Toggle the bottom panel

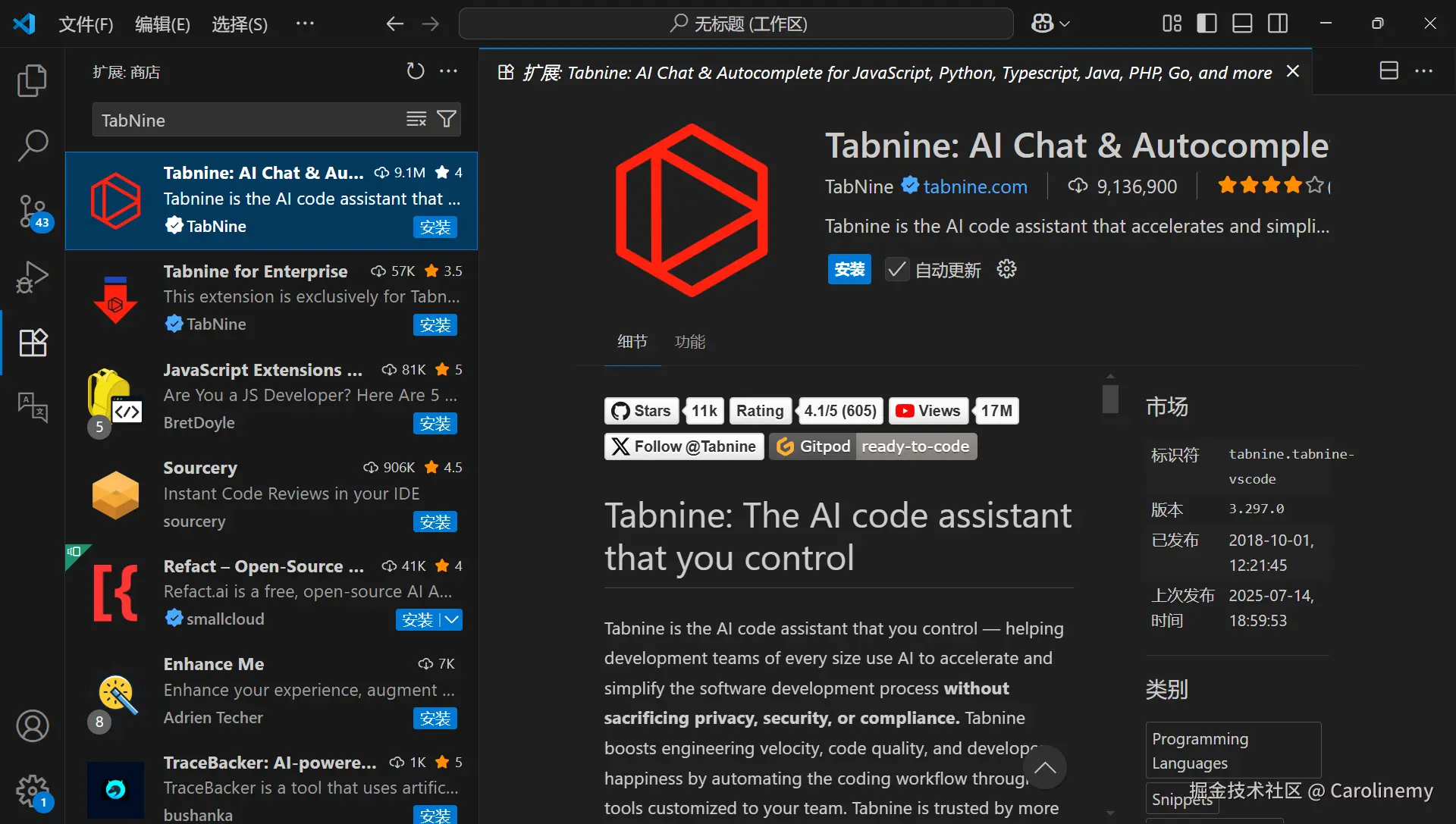1242,23
